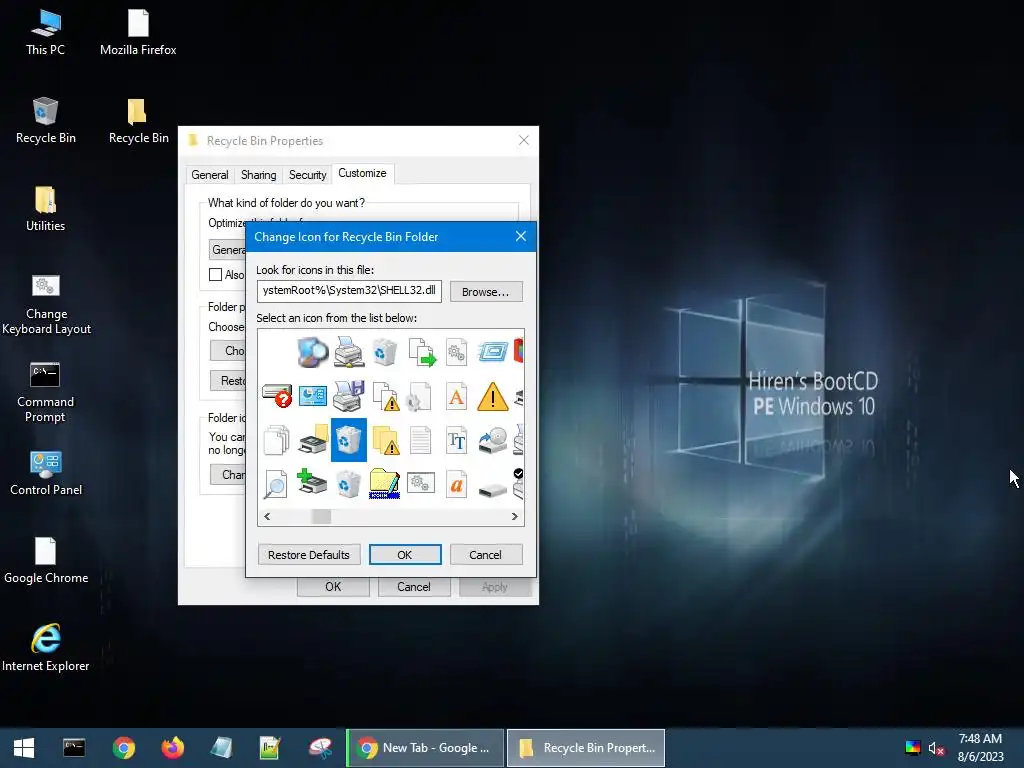Click the icon list right scroll arrow

pyautogui.click(x=515, y=517)
